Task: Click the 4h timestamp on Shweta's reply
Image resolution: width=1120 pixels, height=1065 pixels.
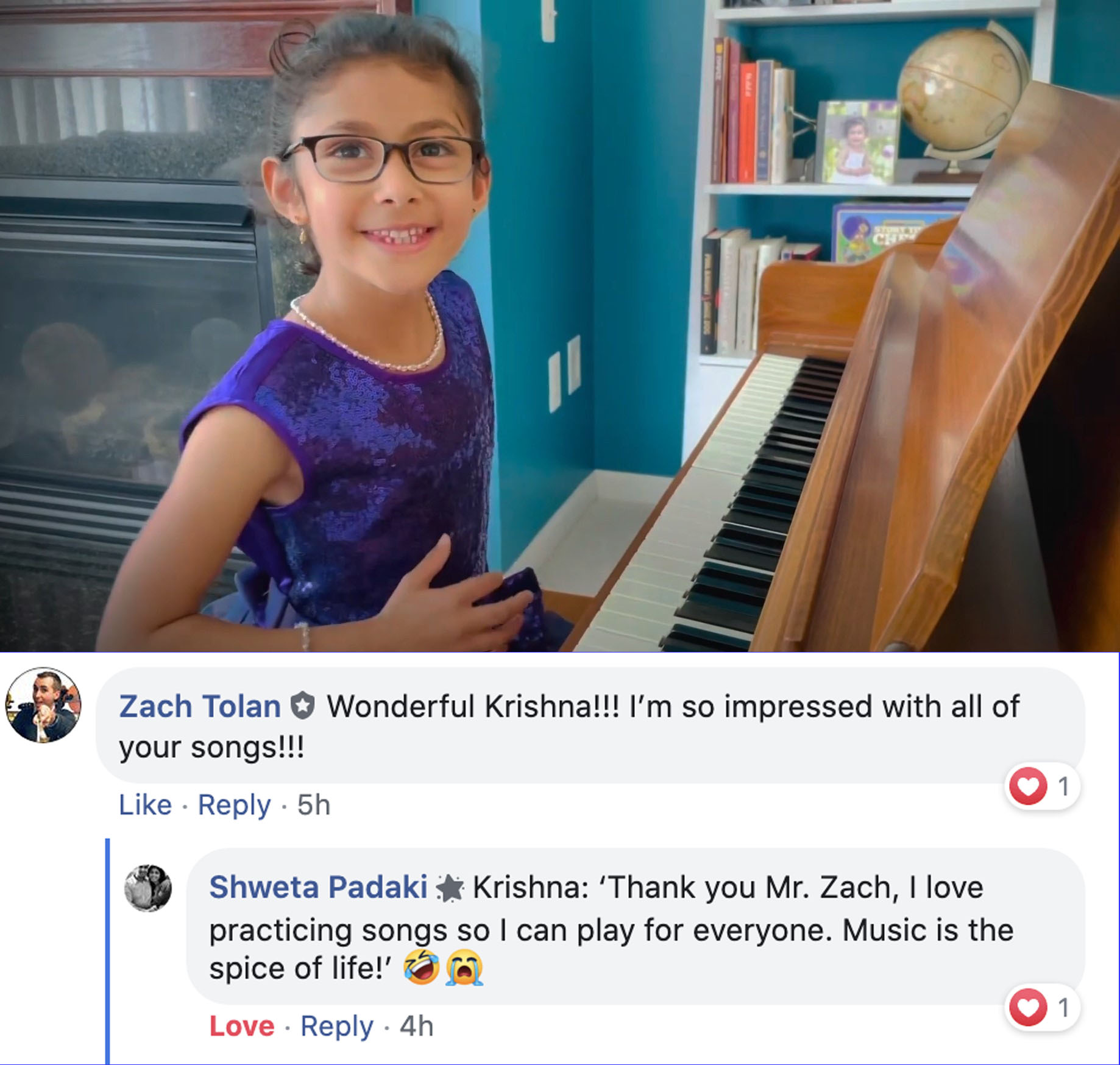Action: 417,1026
